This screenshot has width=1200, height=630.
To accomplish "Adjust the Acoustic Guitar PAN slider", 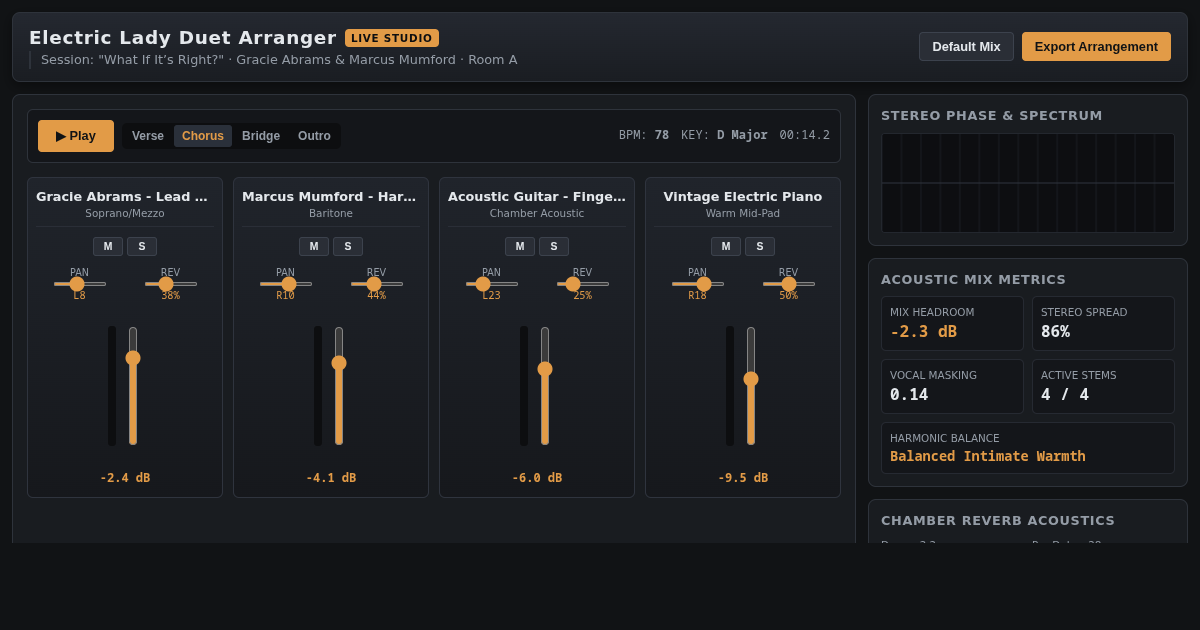I will click(x=492, y=284).
